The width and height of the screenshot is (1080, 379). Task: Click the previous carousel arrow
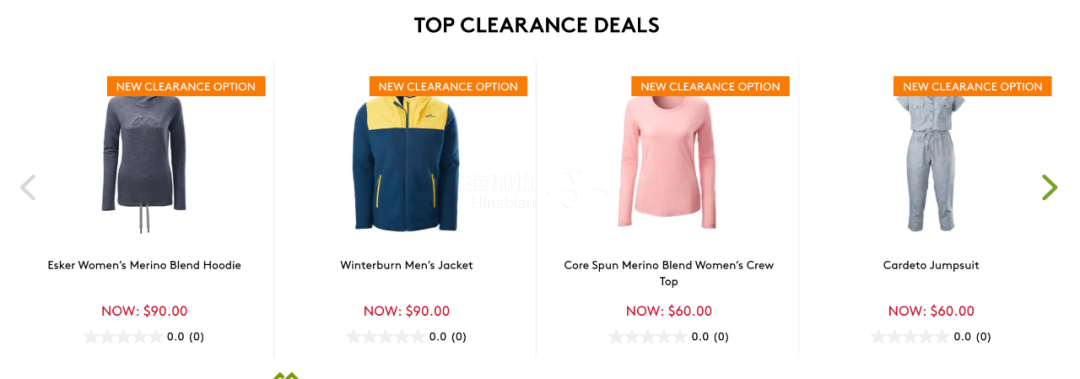pos(28,187)
